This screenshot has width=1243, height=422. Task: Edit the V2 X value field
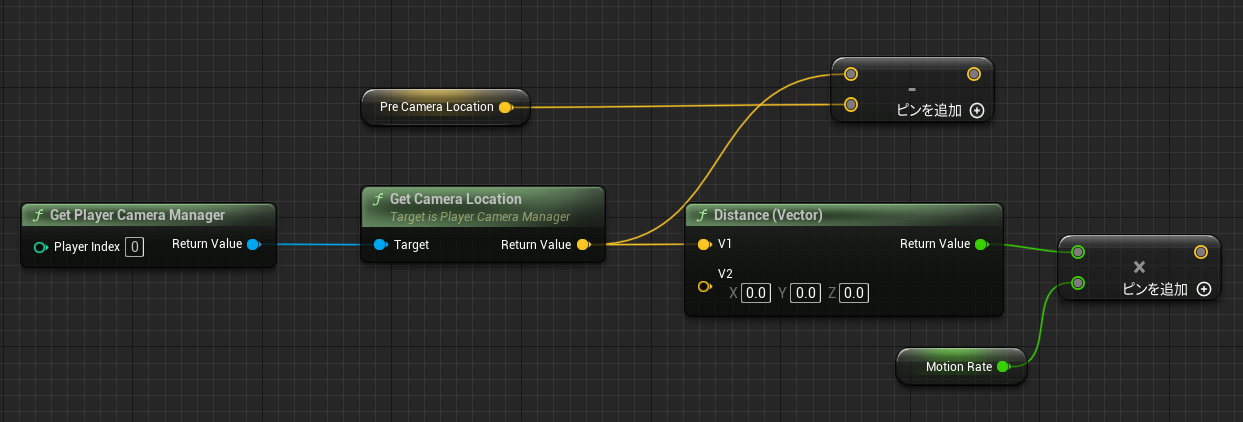tap(756, 293)
